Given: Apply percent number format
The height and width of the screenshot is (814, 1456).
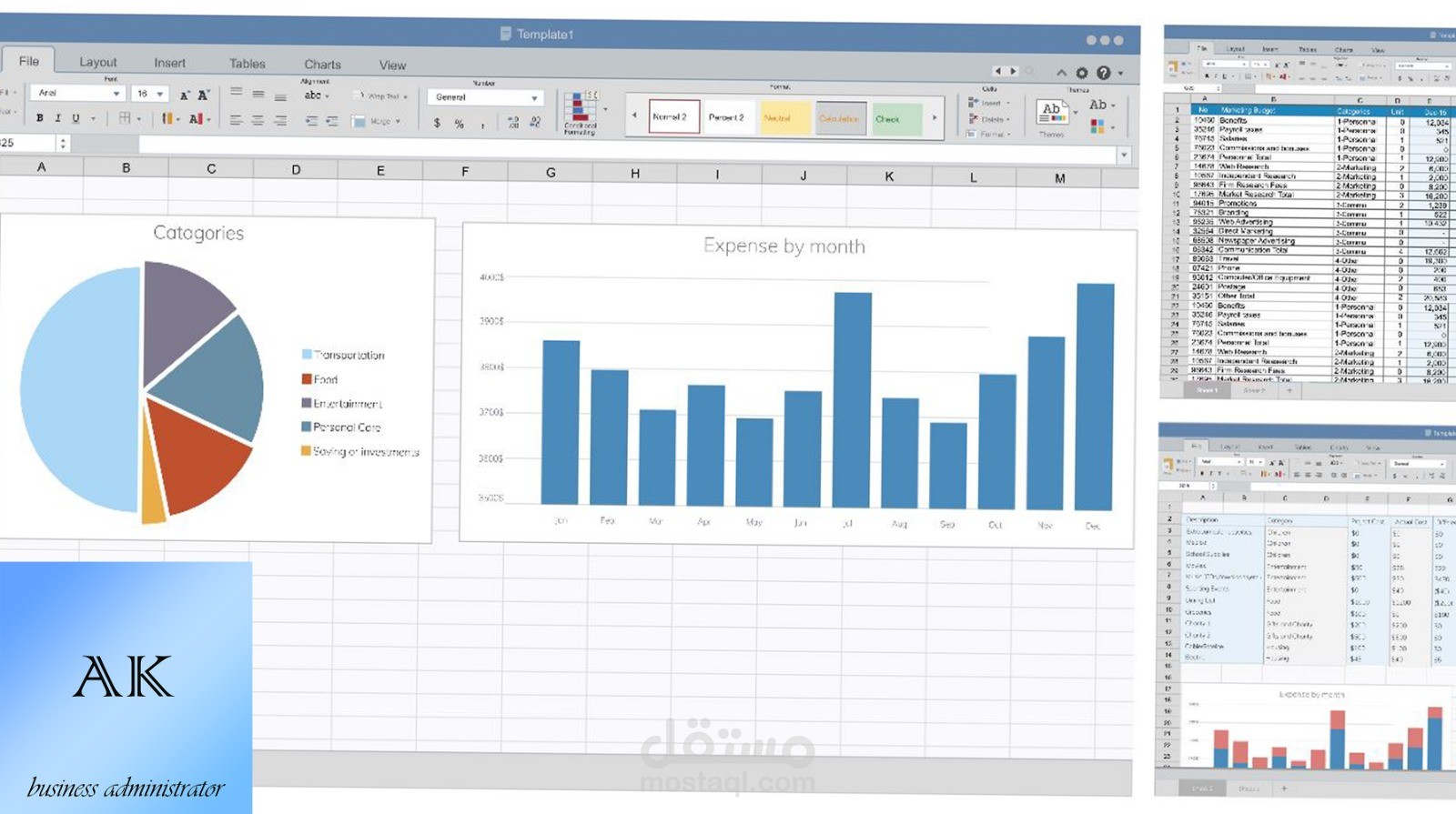Looking at the screenshot, I should click(460, 124).
